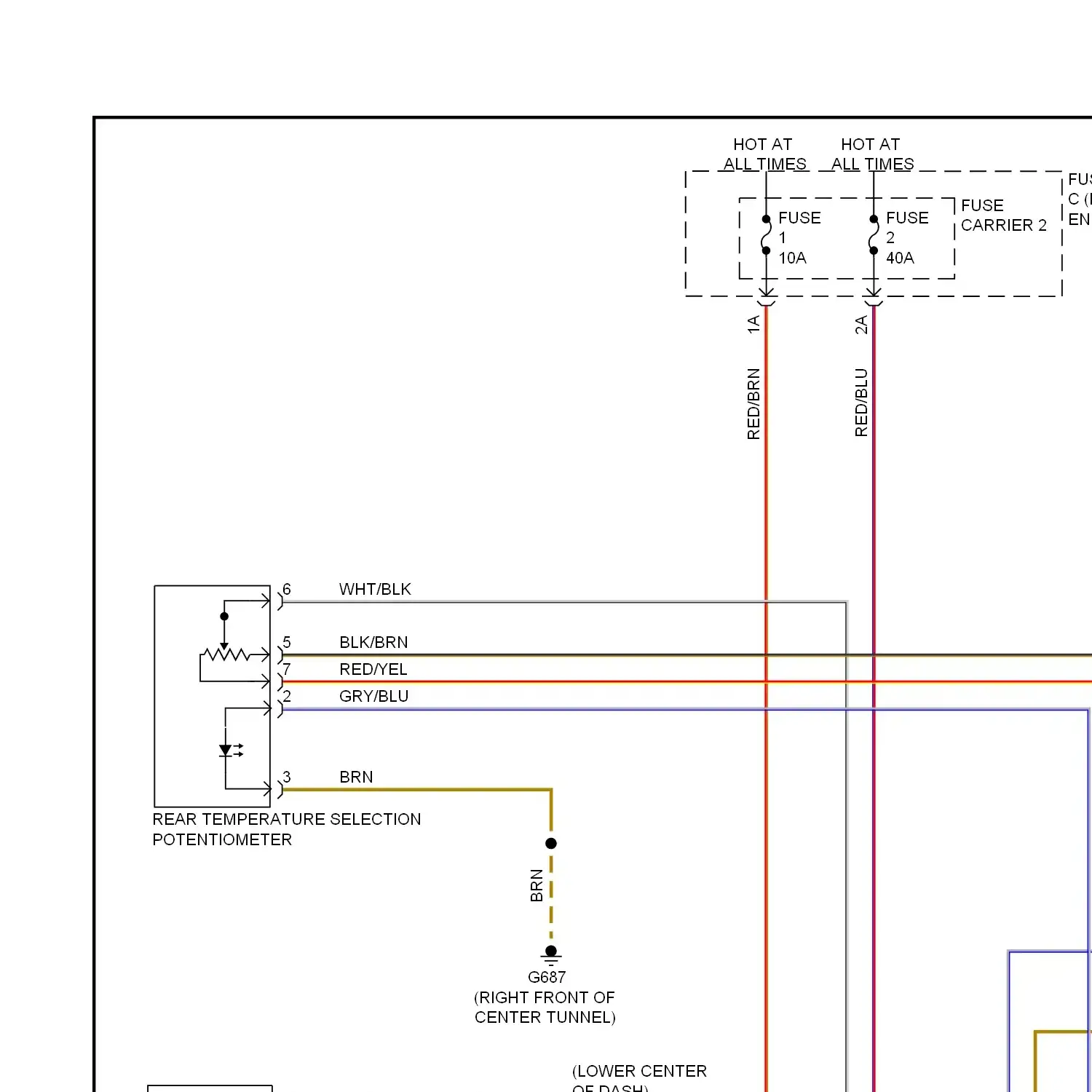Click the horizontal 'BRN' label at pin 3

[x=356, y=777]
